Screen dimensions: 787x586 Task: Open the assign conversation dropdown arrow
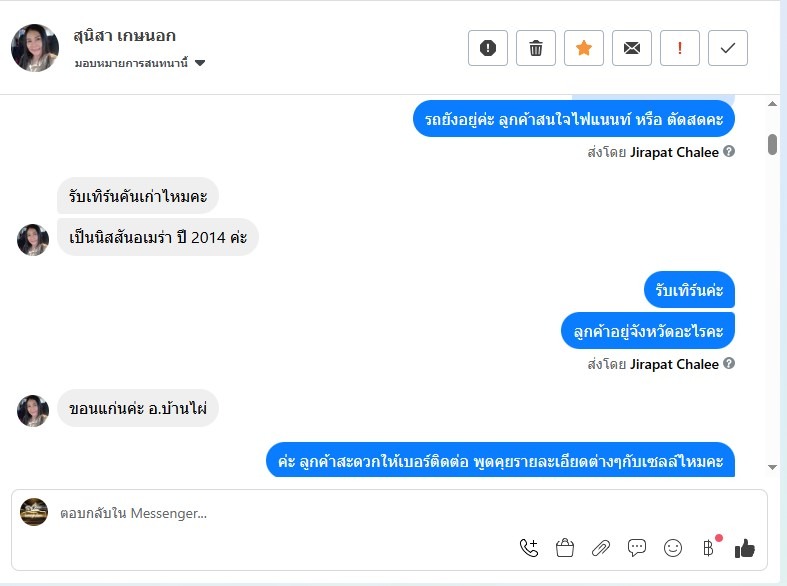click(200, 63)
